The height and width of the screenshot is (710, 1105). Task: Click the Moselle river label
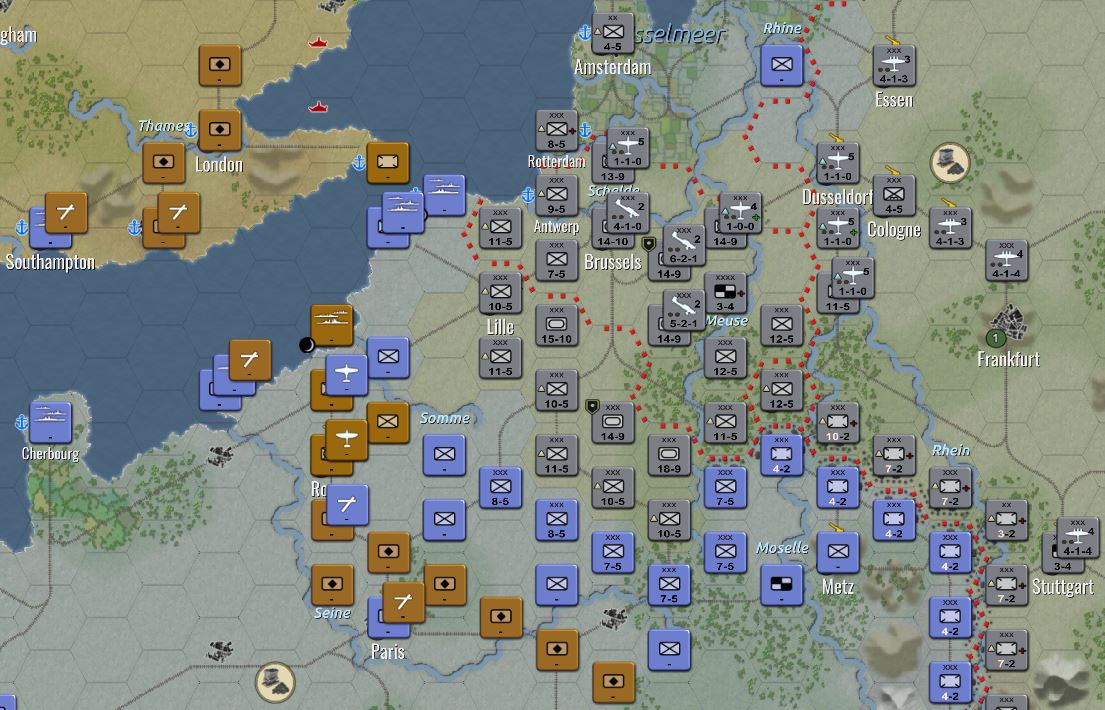[x=782, y=548]
